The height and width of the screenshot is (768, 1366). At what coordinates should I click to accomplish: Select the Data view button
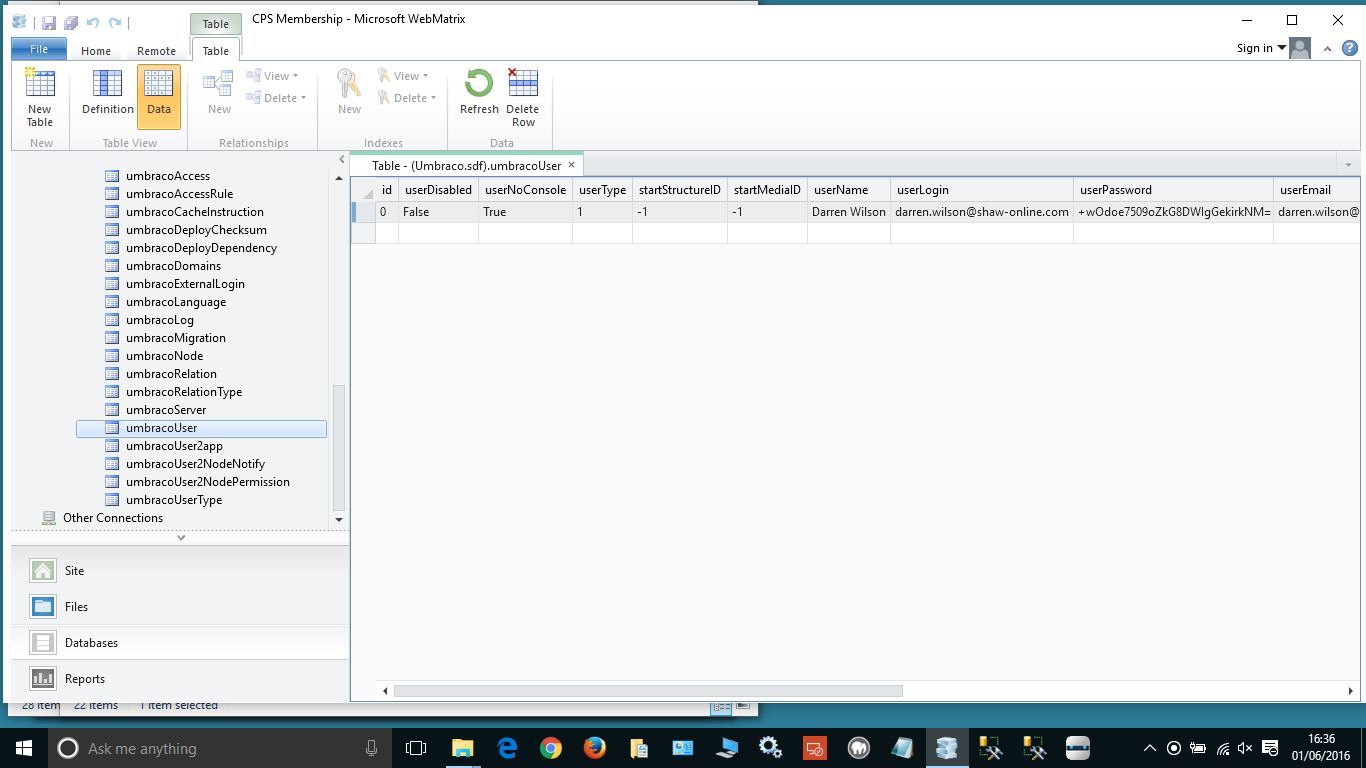159,97
